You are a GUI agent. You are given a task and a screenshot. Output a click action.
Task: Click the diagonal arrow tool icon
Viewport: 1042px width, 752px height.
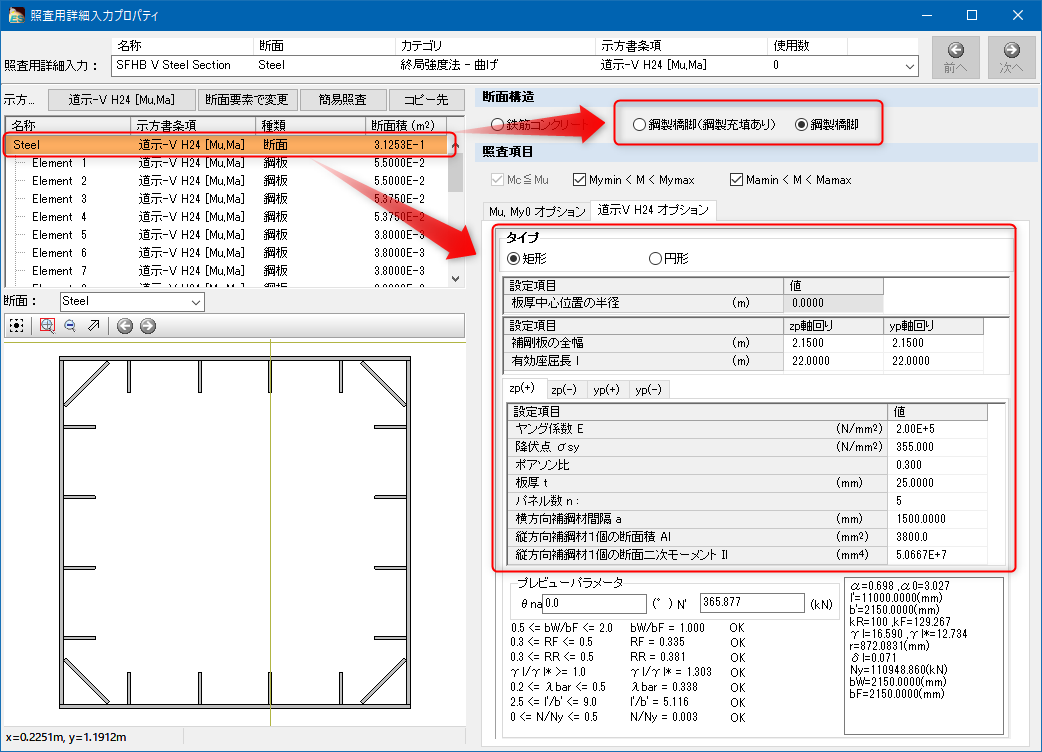(x=93, y=325)
